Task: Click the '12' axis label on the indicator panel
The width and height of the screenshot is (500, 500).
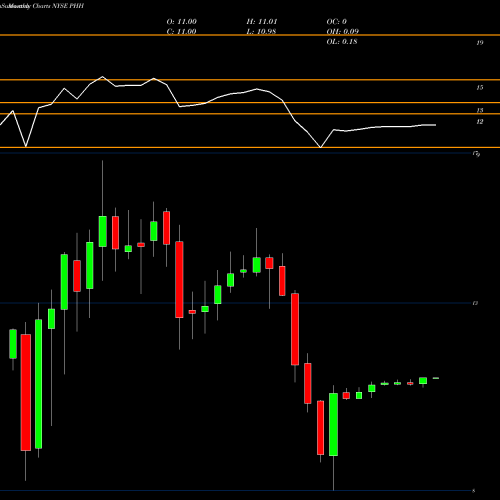Action: [480, 122]
